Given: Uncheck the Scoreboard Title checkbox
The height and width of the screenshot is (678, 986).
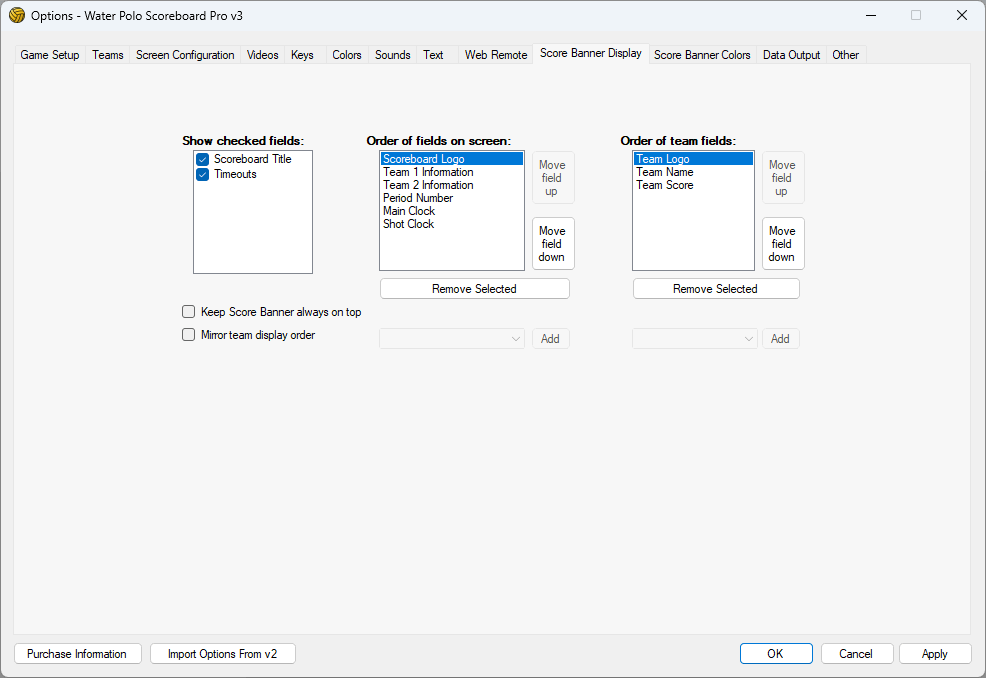Looking at the screenshot, I should point(202,160).
